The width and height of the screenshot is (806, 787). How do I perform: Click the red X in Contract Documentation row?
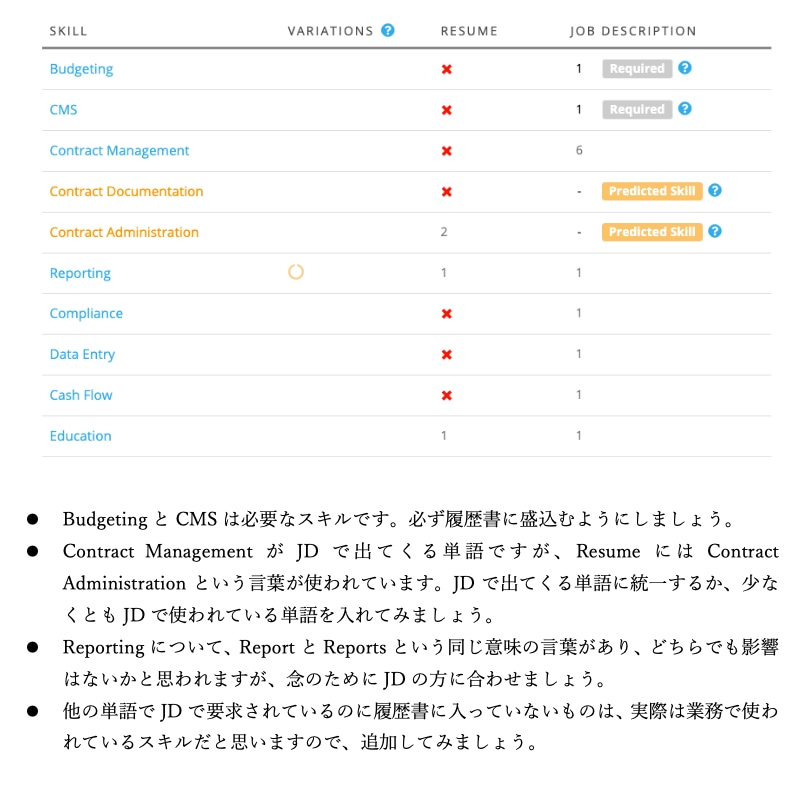click(x=446, y=192)
